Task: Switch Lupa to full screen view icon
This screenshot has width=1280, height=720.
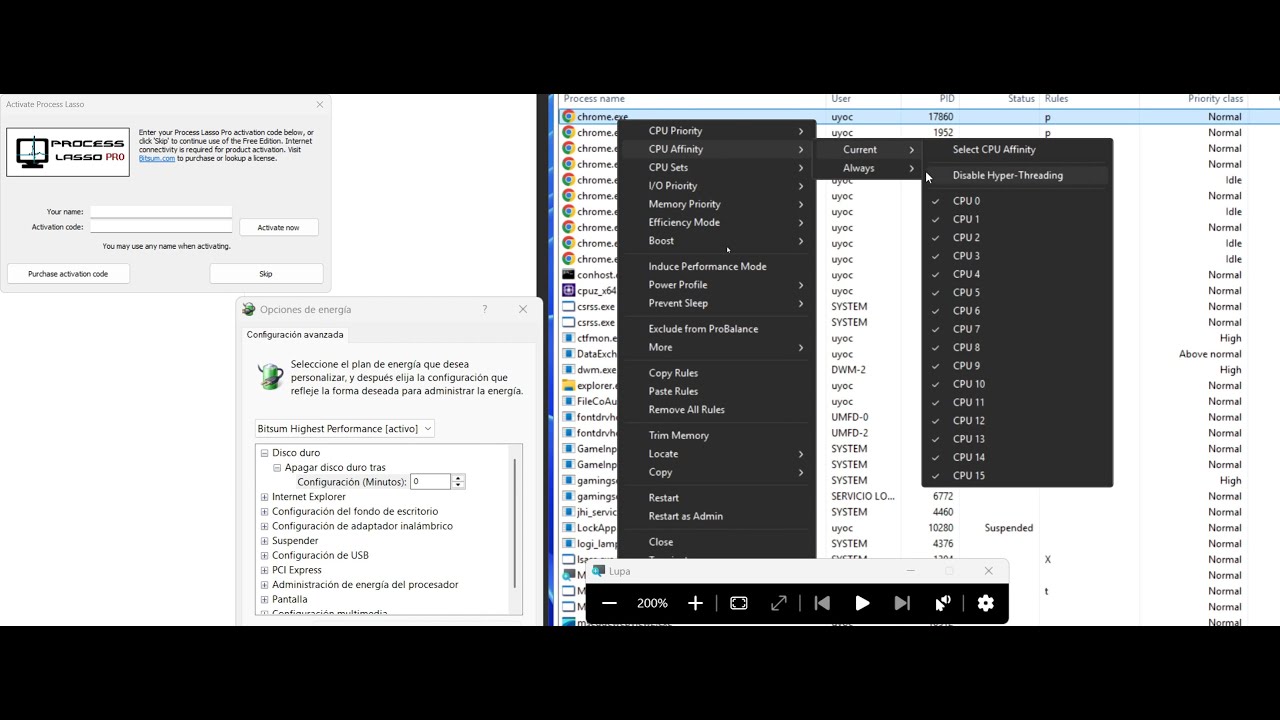Action: click(739, 603)
